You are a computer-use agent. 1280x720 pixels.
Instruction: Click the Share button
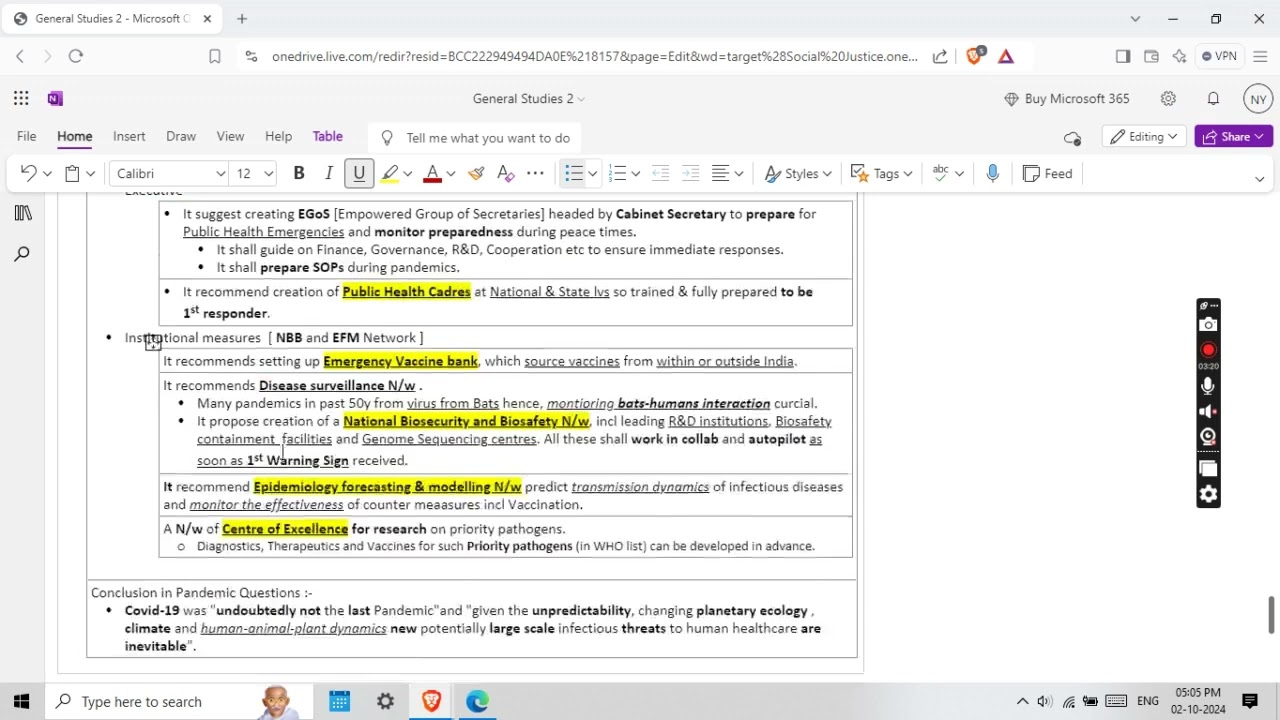1233,137
